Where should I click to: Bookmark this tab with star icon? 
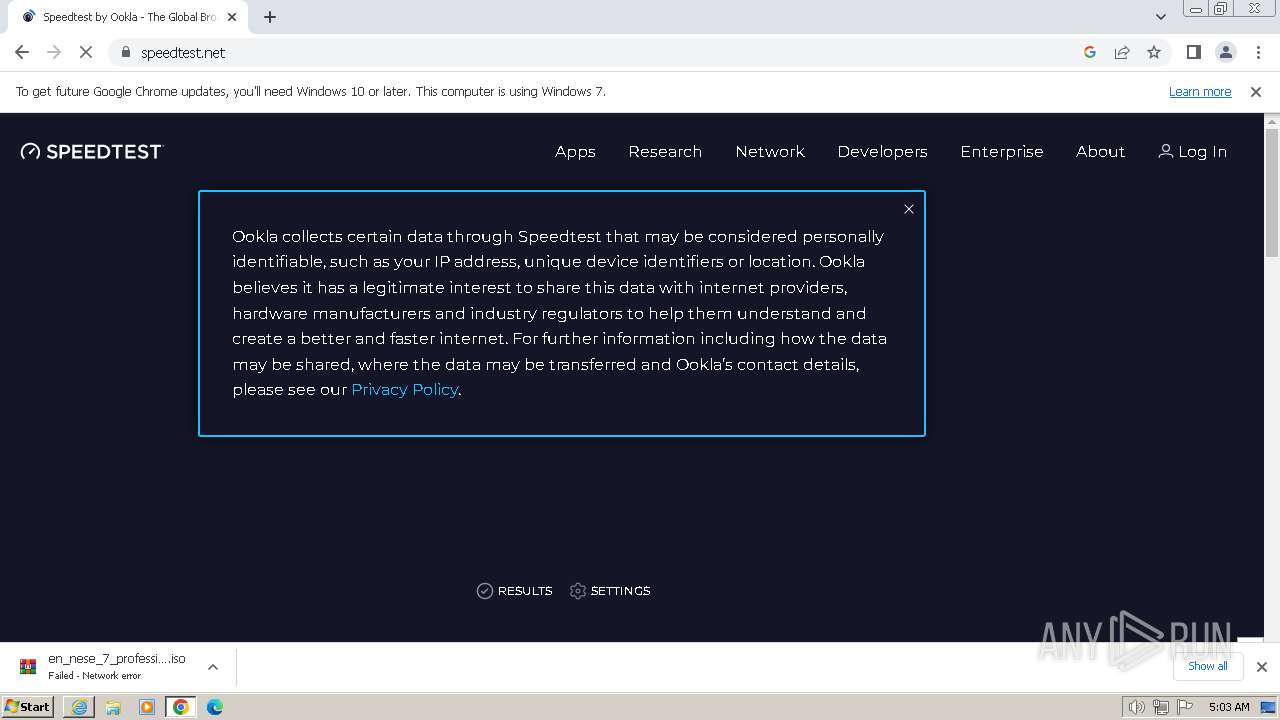(x=1154, y=52)
